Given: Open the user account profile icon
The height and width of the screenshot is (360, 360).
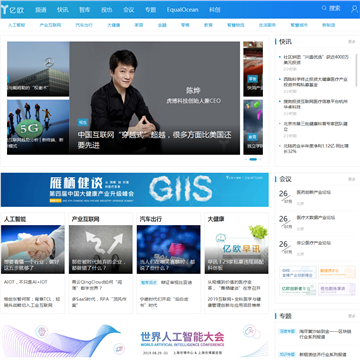Looking at the screenshot, I should [354, 9].
